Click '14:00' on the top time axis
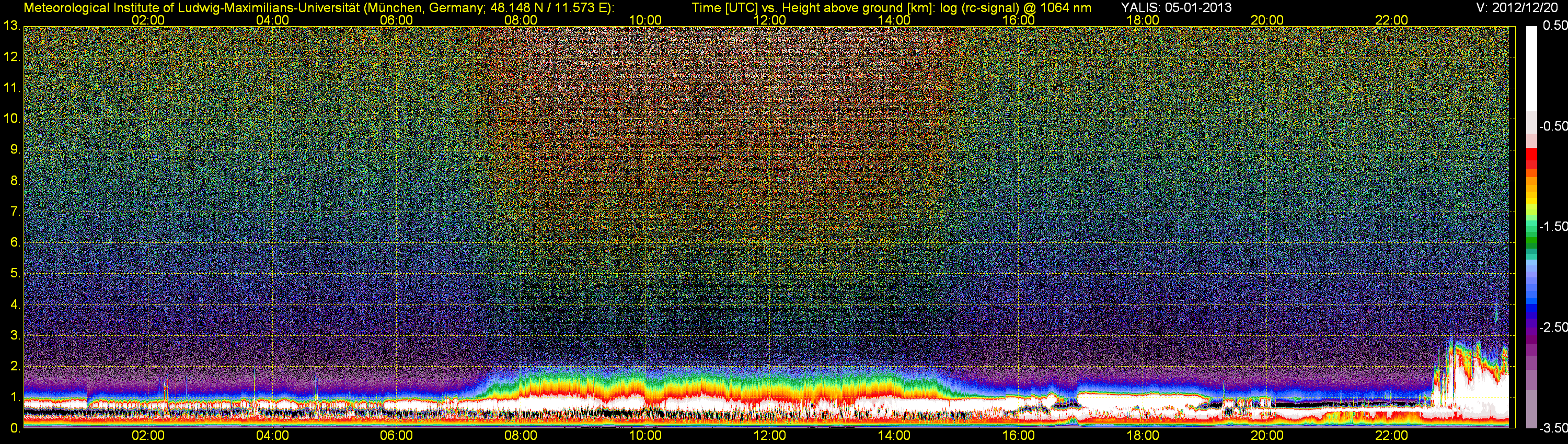The width and height of the screenshot is (1568, 444). pos(894,20)
